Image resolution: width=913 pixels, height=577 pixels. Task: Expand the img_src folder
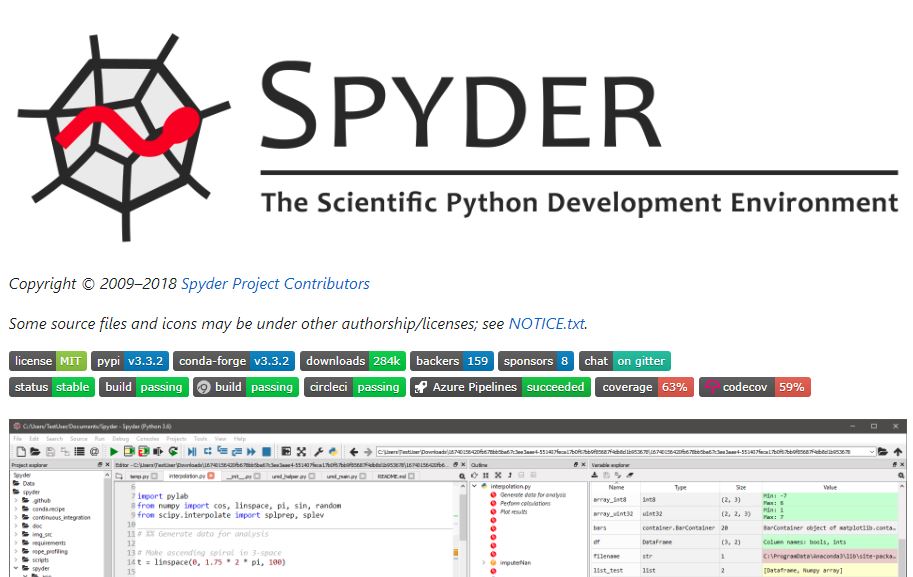coord(16,534)
